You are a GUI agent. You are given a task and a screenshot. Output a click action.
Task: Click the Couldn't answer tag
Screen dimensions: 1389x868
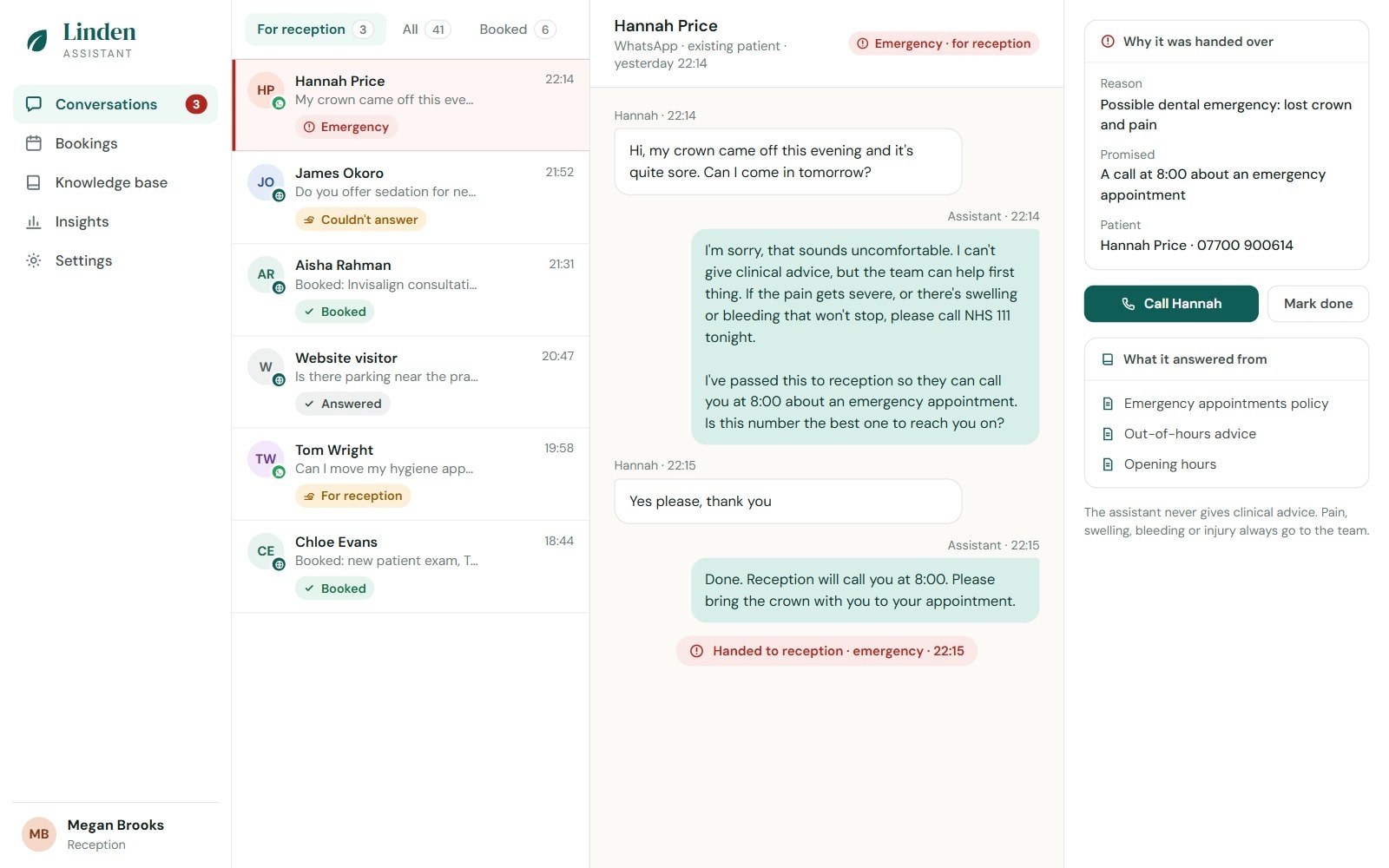coord(360,220)
